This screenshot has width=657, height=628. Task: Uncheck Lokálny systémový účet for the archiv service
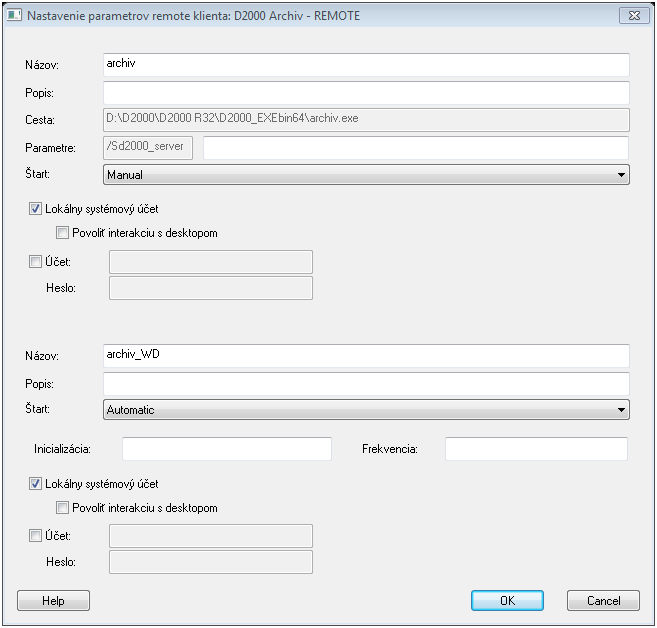tap(37, 209)
